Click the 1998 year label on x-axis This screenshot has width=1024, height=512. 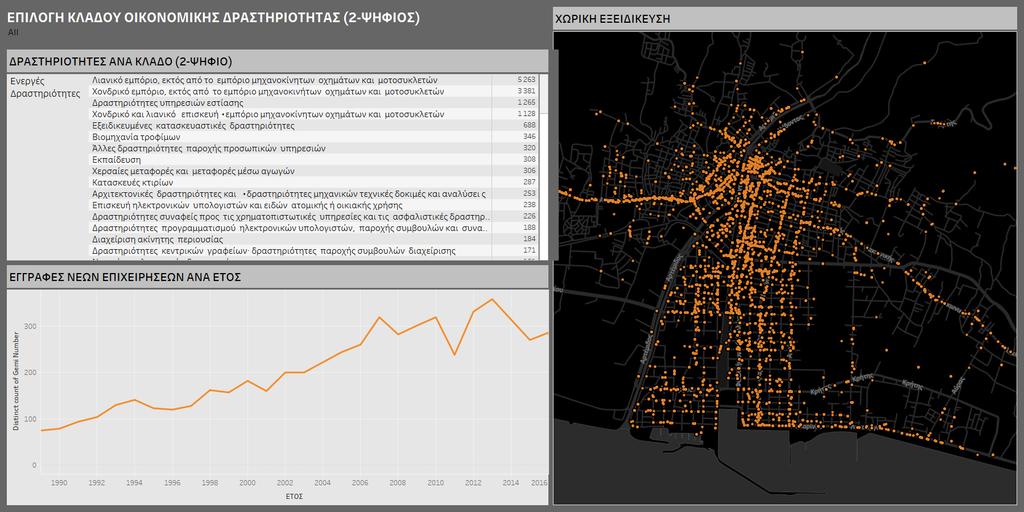tap(210, 483)
